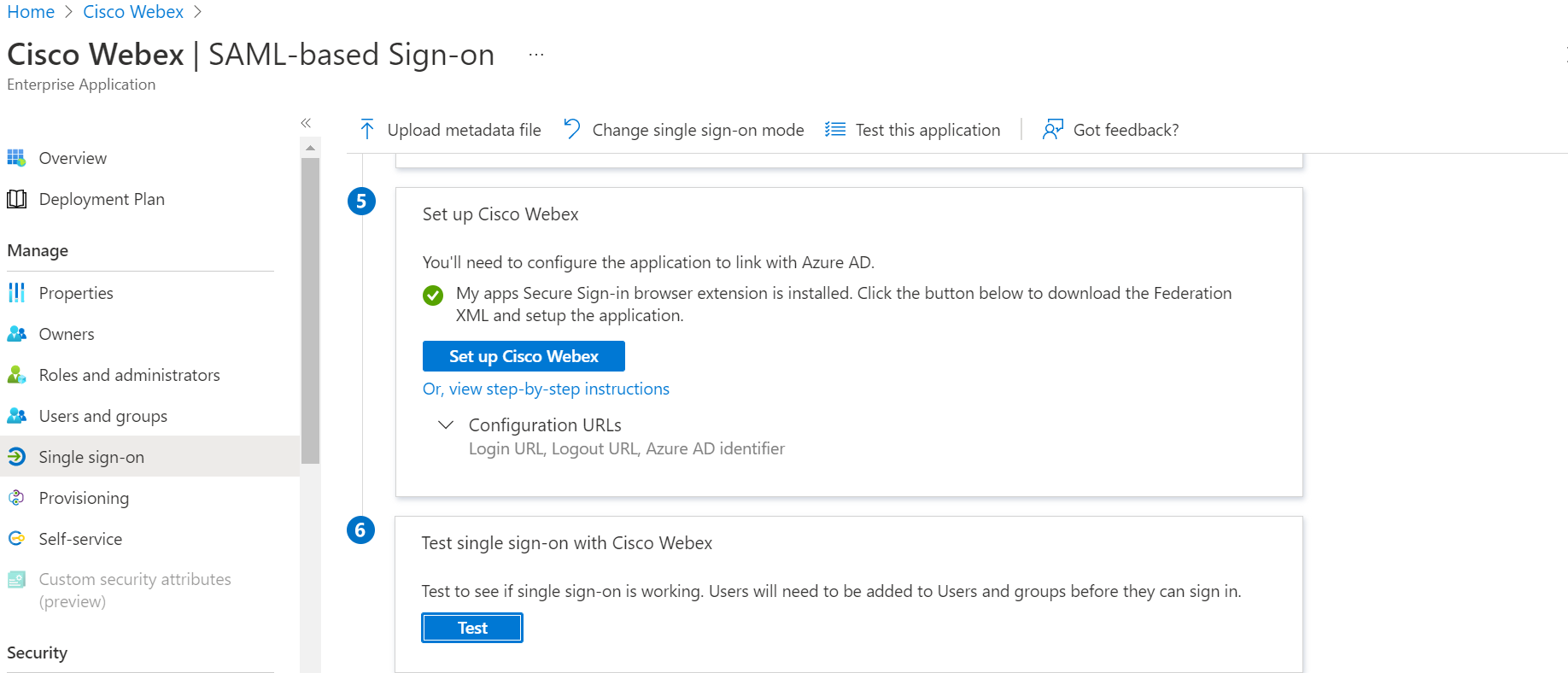The width and height of the screenshot is (1568, 673).
Task: Click the Single sign-on arrow icon
Action: point(16,457)
